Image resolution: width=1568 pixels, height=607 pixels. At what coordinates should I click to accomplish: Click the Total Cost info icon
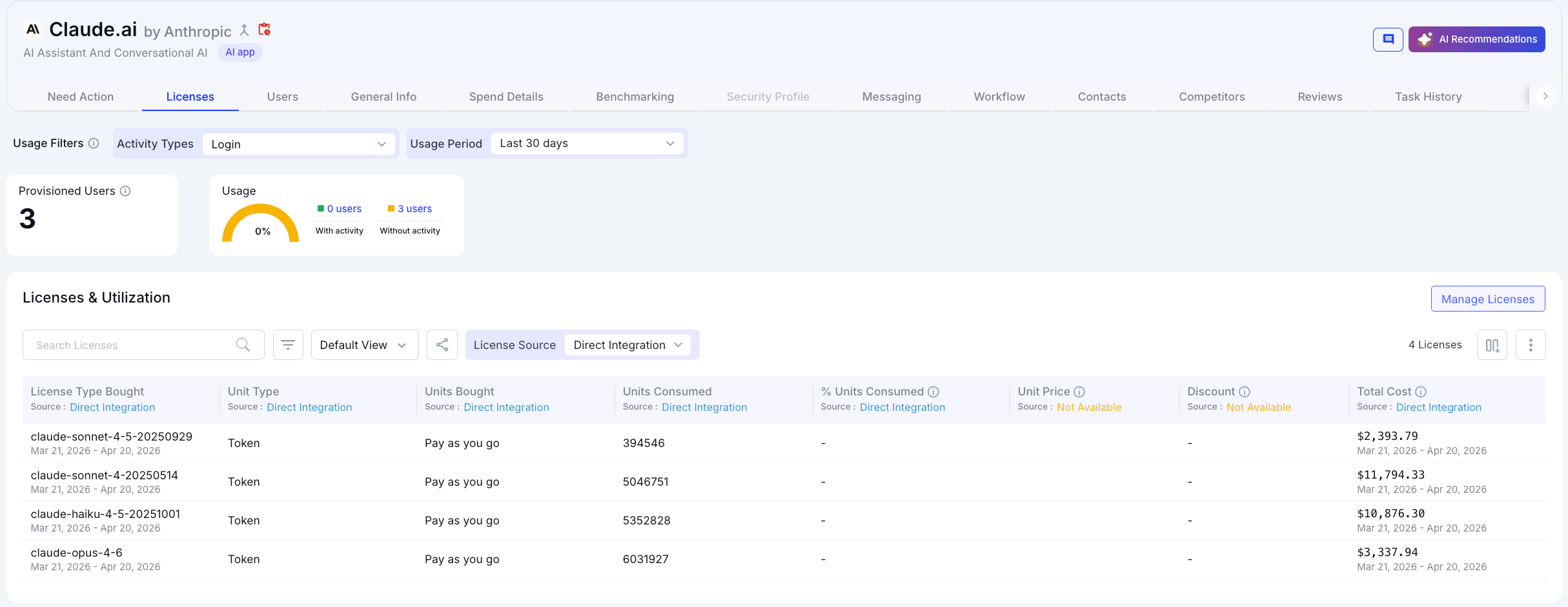1421,392
